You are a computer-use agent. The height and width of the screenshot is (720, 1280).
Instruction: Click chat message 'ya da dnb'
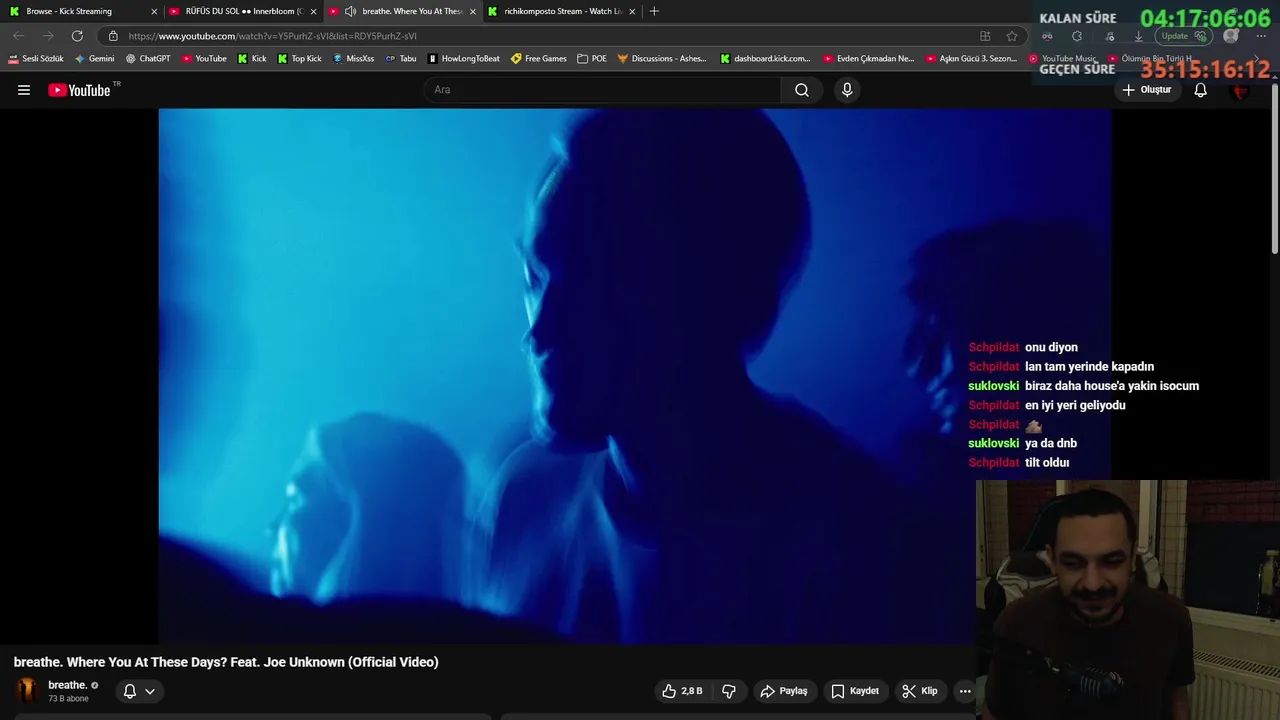point(1051,443)
